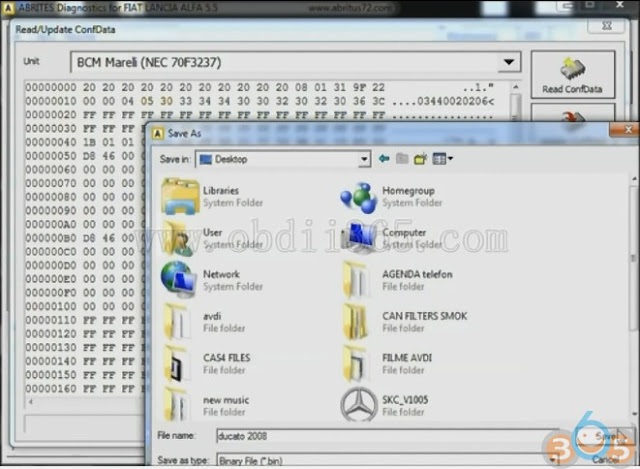Image resolution: width=640 pixels, height=469 pixels.
Task: Click hex row address 00000160
Action: (x=51, y=389)
